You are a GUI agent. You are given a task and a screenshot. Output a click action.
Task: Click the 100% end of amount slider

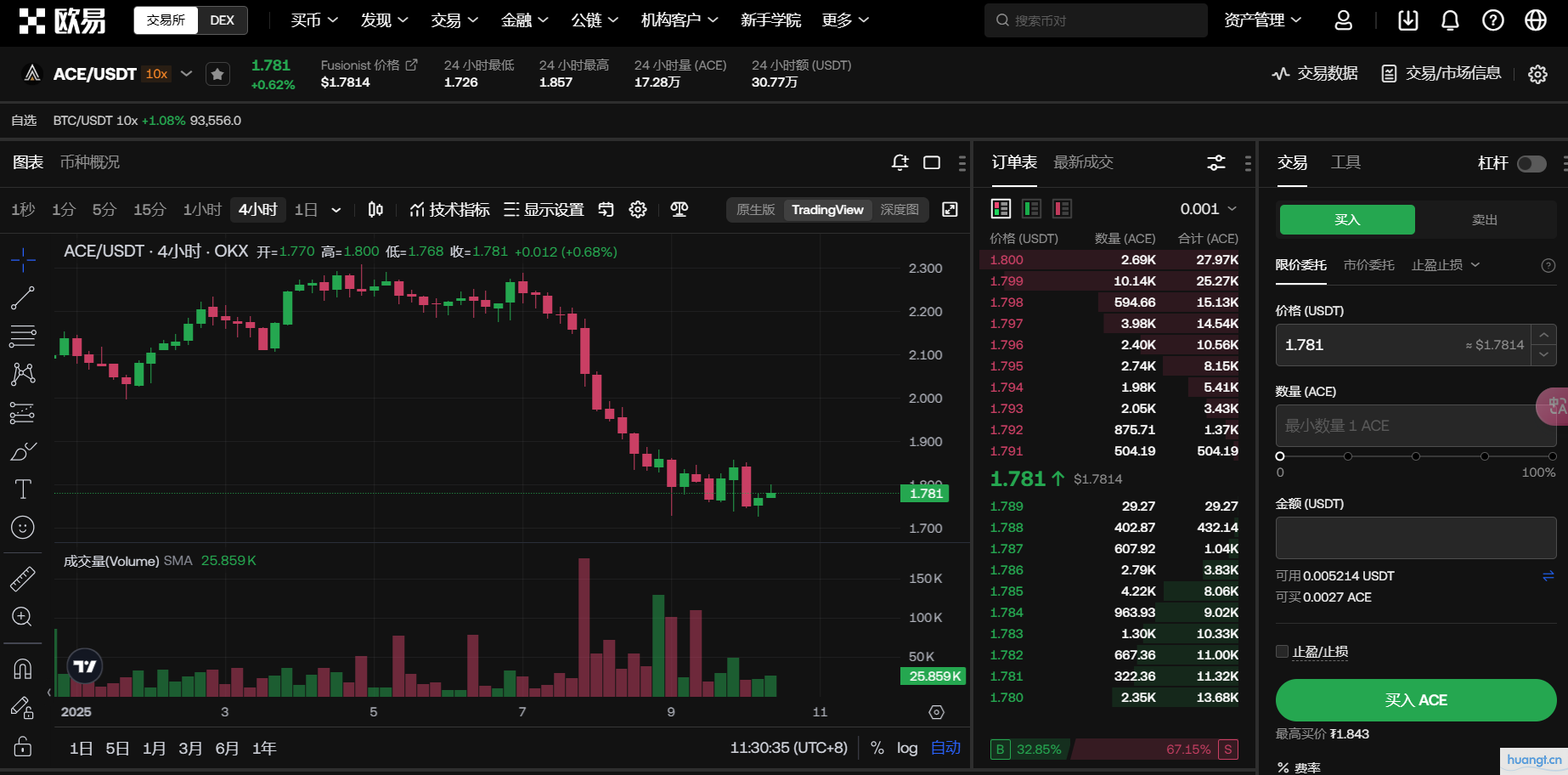tap(1550, 457)
